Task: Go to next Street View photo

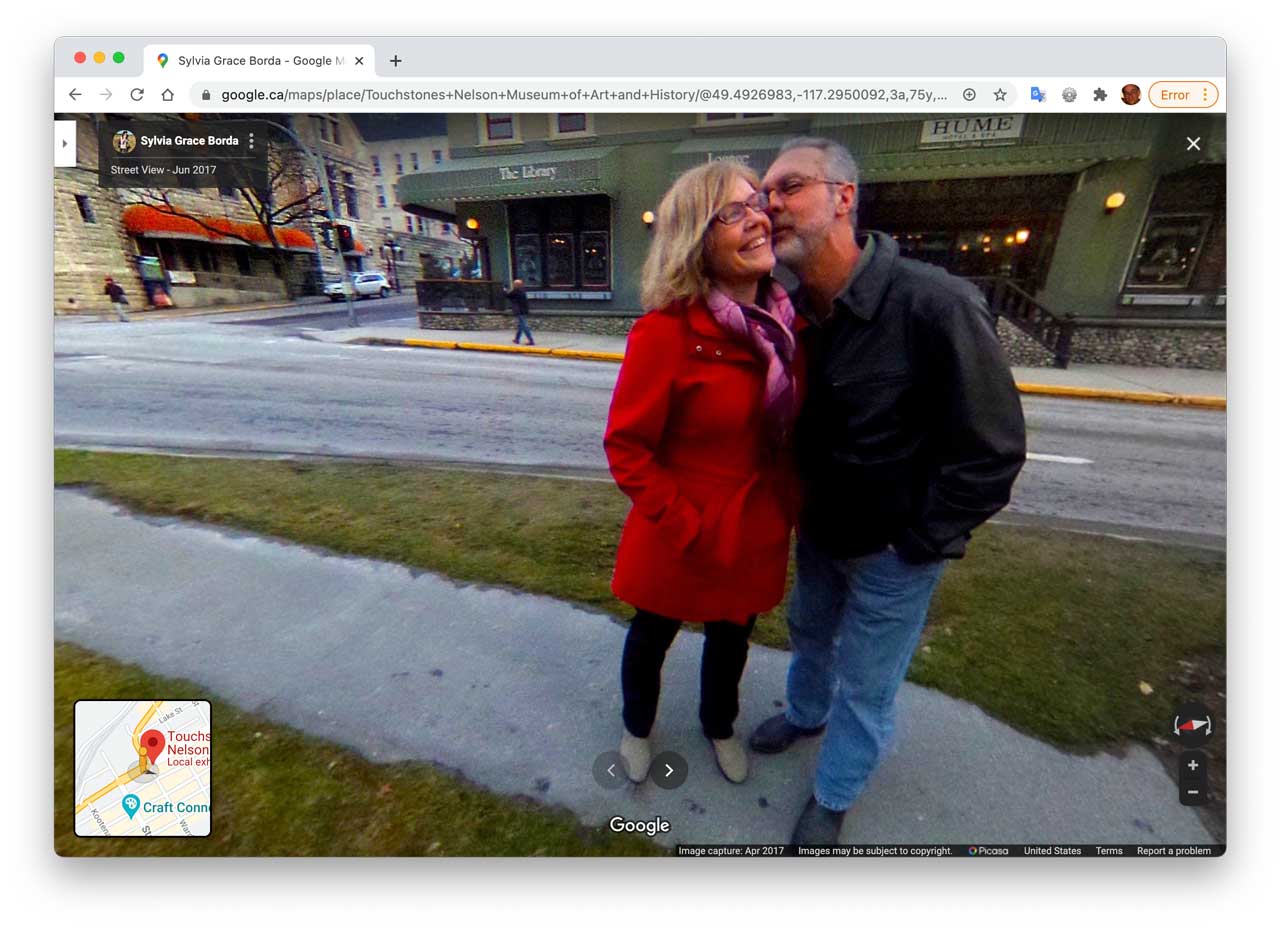Action: pos(669,770)
